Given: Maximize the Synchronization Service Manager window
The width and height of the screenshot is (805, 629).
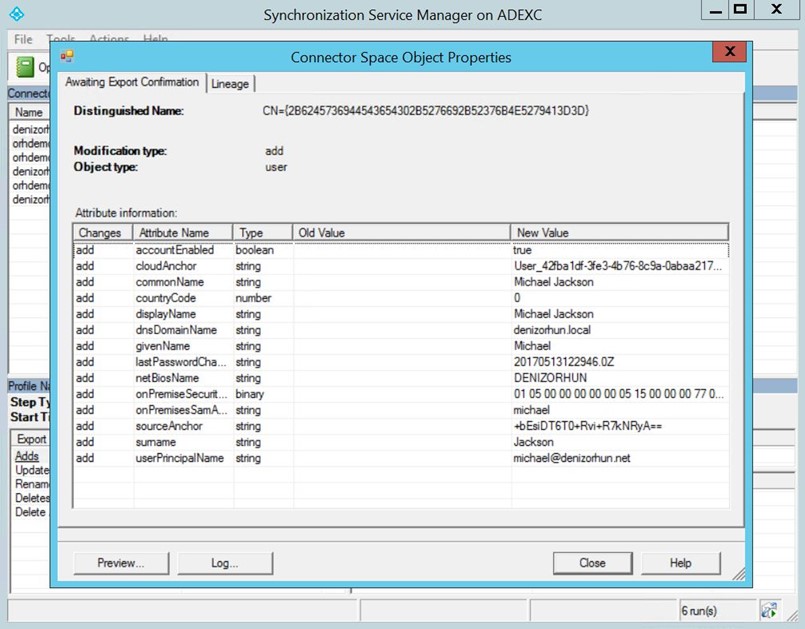Looking at the screenshot, I should point(740,9).
